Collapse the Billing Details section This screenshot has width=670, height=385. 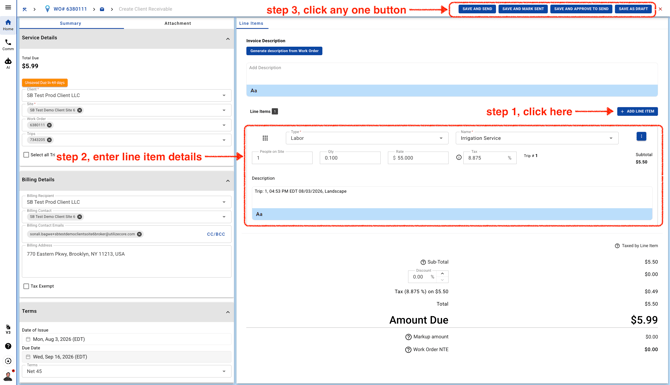(x=227, y=181)
